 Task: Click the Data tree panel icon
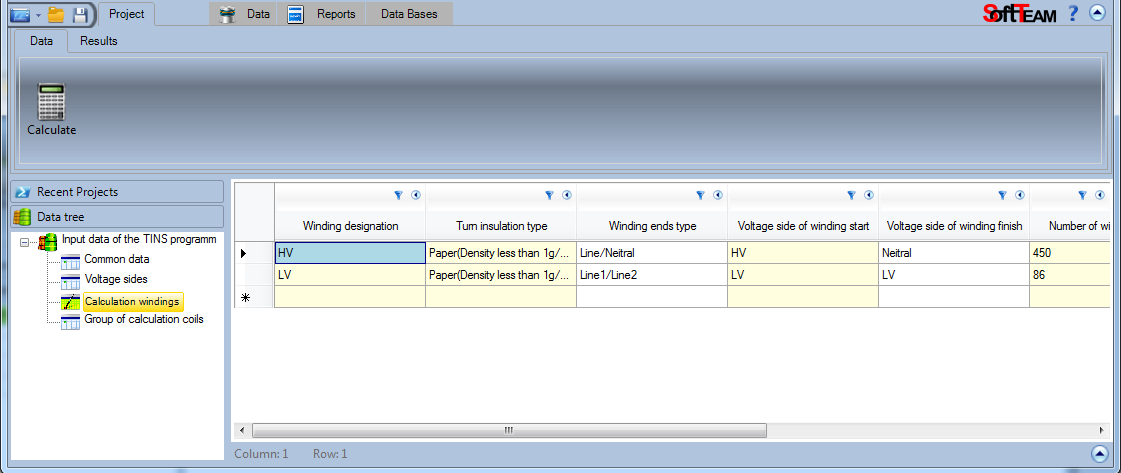pos(23,216)
